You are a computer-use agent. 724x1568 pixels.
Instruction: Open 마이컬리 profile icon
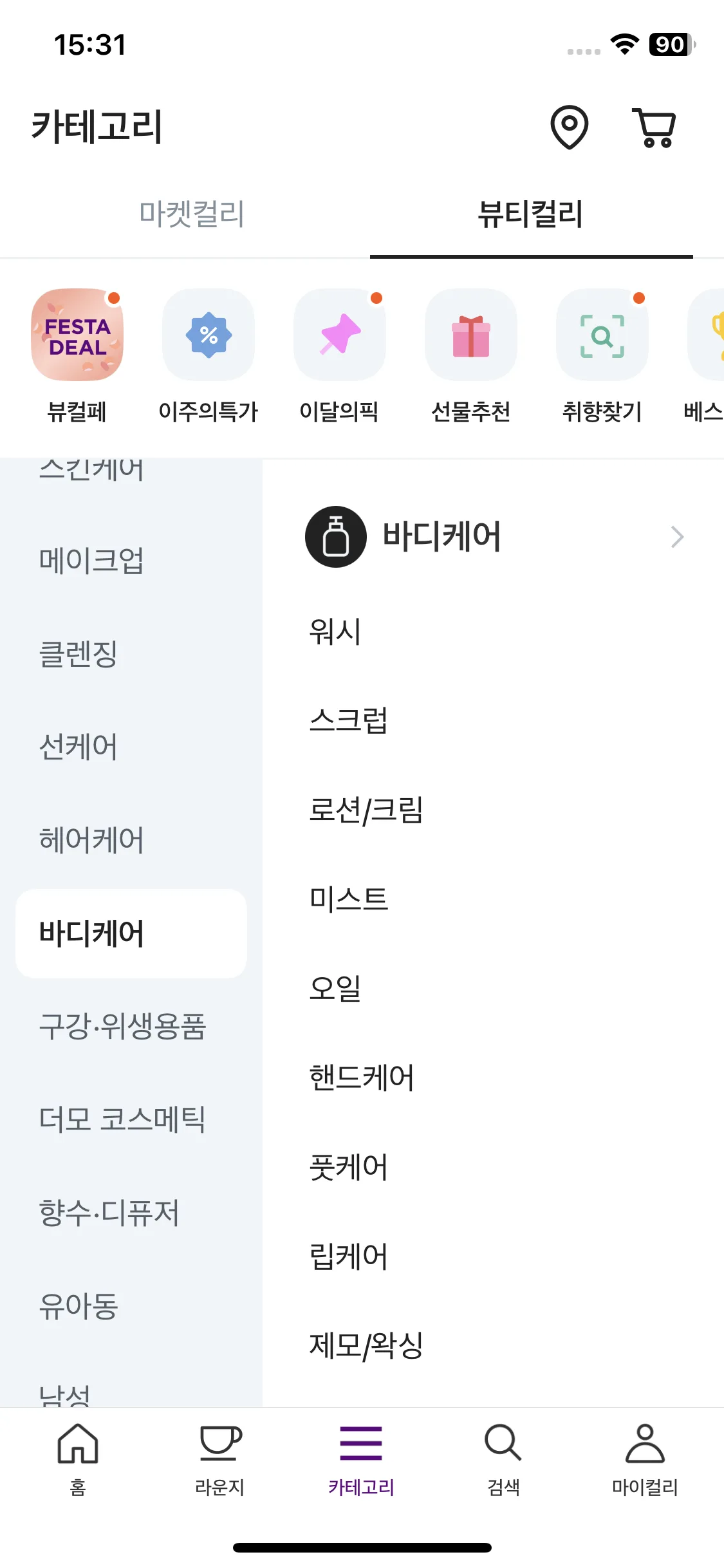(645, 1442)
